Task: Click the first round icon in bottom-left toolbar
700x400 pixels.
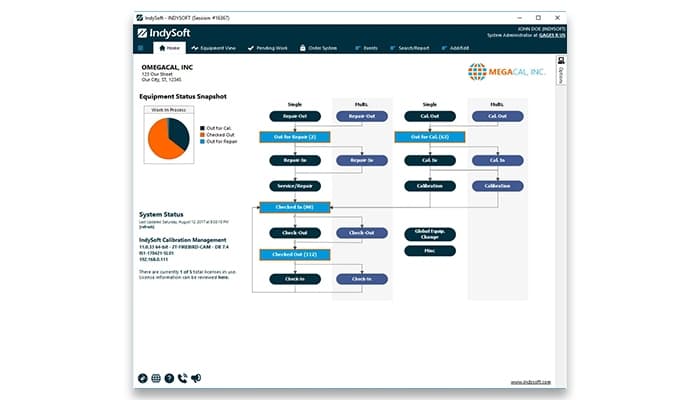Action: [x=142, y=378]
